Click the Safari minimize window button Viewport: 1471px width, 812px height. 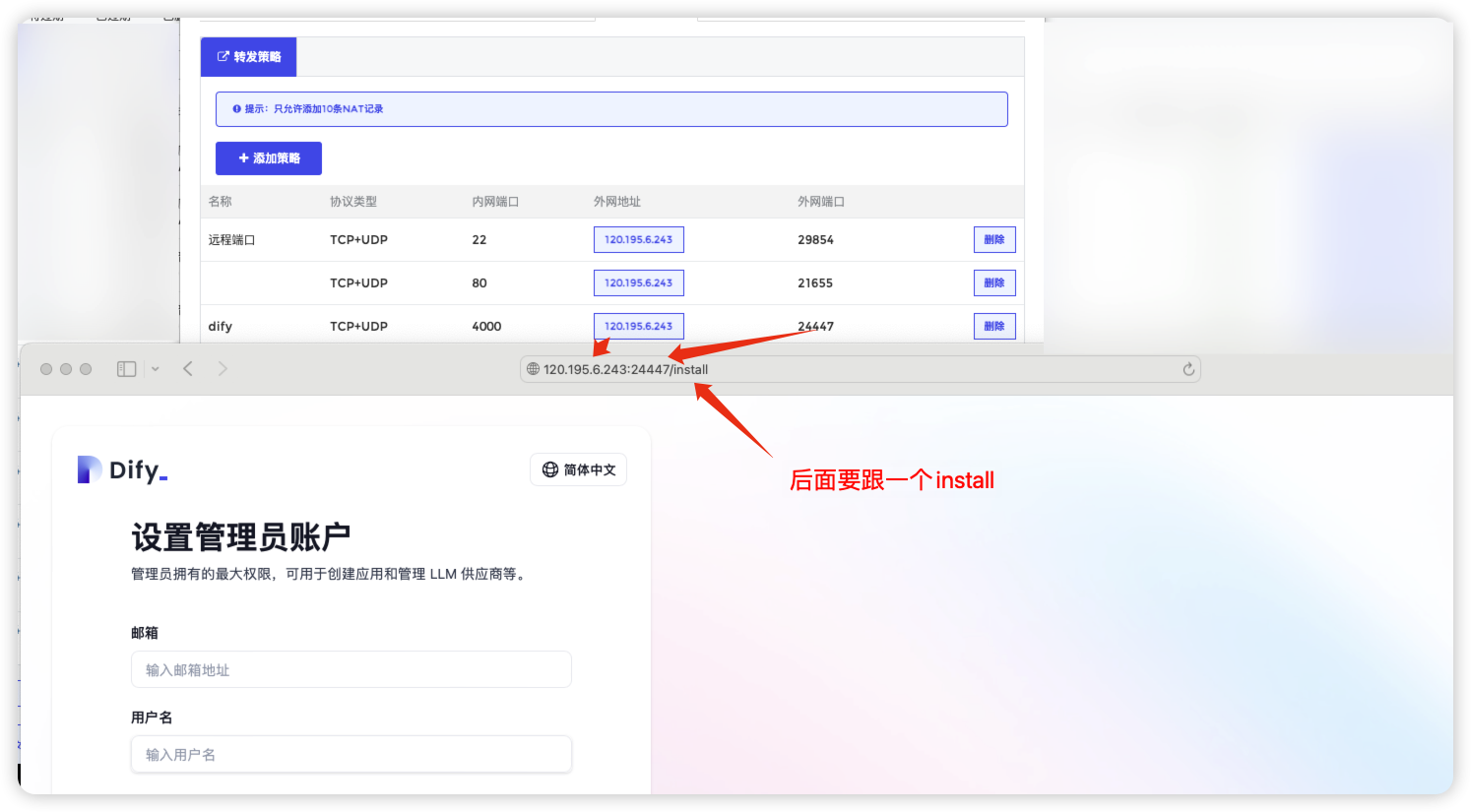point(66,369)
